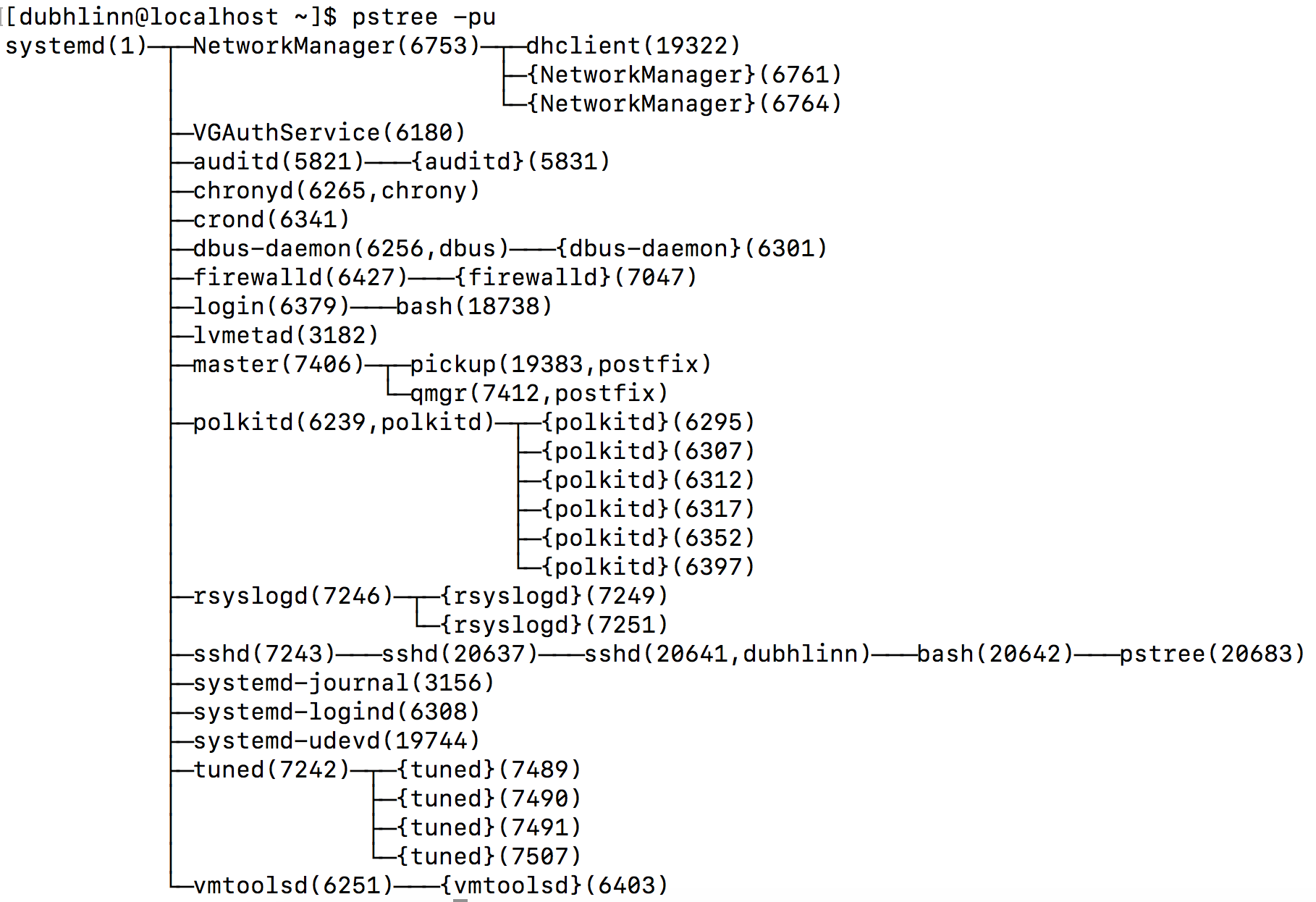
Task: Select bash(18738) under login
Action: pos(474,306)
